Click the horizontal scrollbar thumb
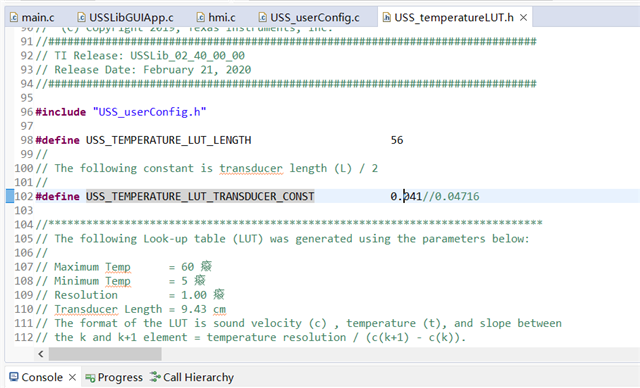The width and height of the screenshot is (640, 388). point(105,354)
